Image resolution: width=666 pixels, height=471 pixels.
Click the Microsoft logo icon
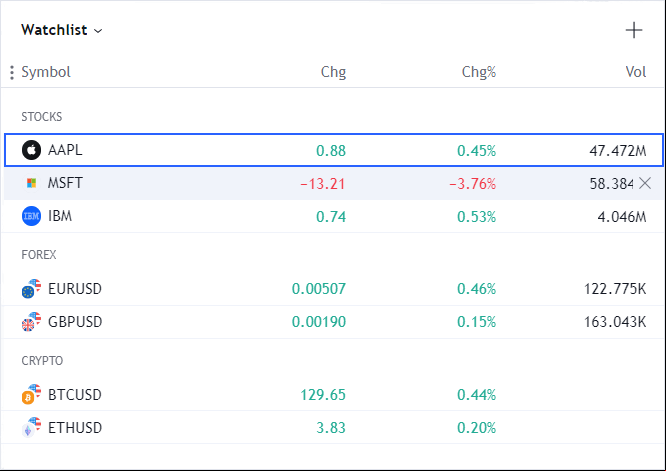(31, 183)
